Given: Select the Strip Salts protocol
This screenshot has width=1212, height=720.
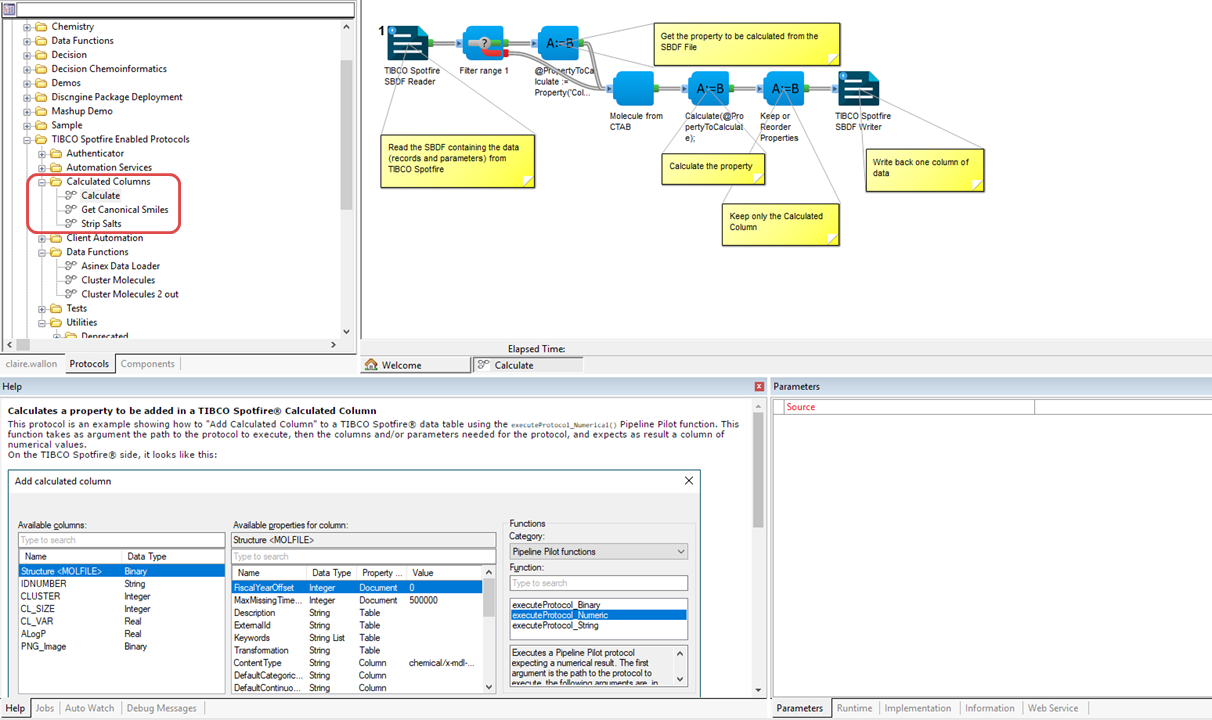Looking at the screenshot, I should [102, 224].
